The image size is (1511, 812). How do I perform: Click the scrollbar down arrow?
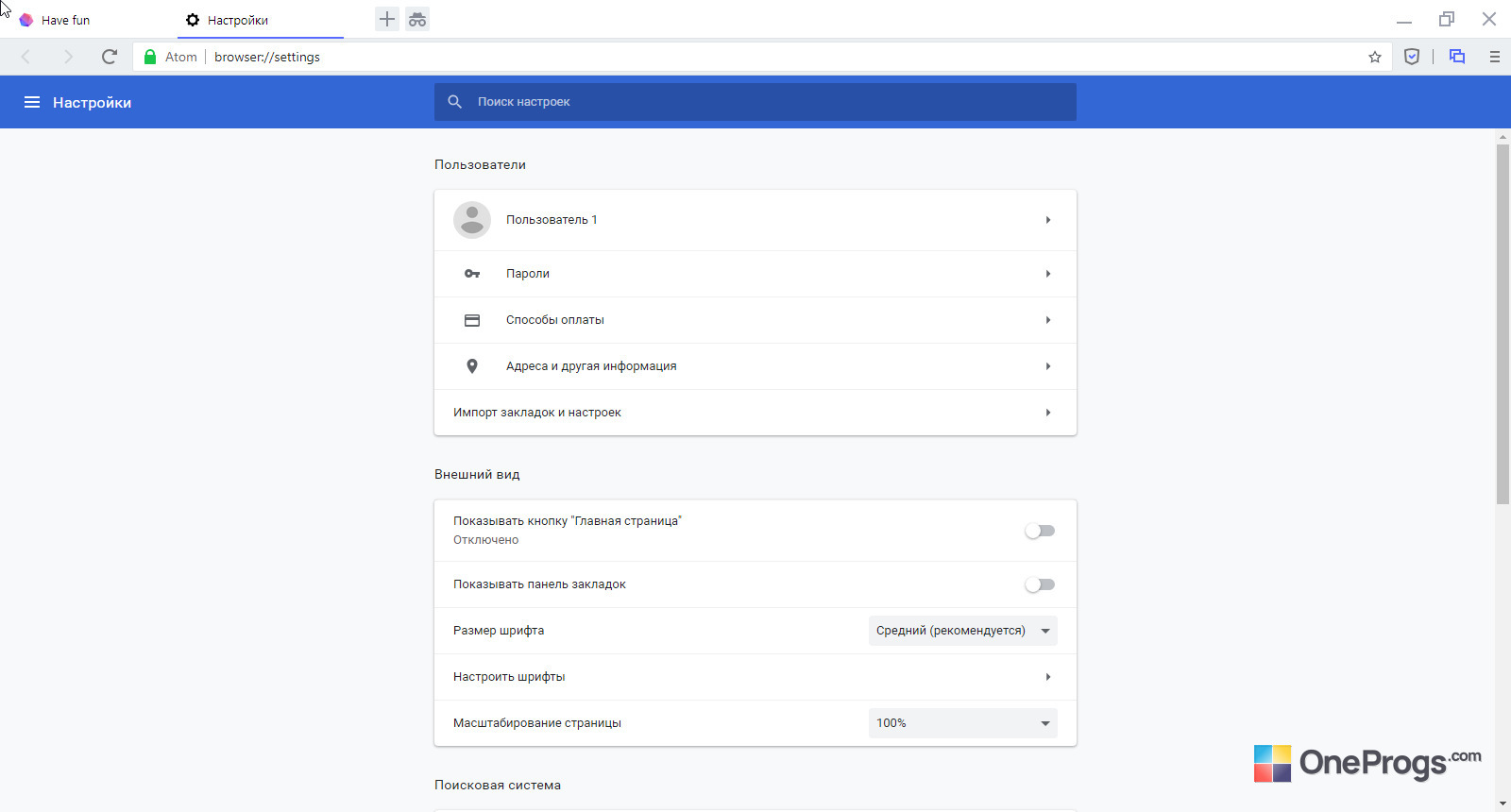[x=1503, y=804]
